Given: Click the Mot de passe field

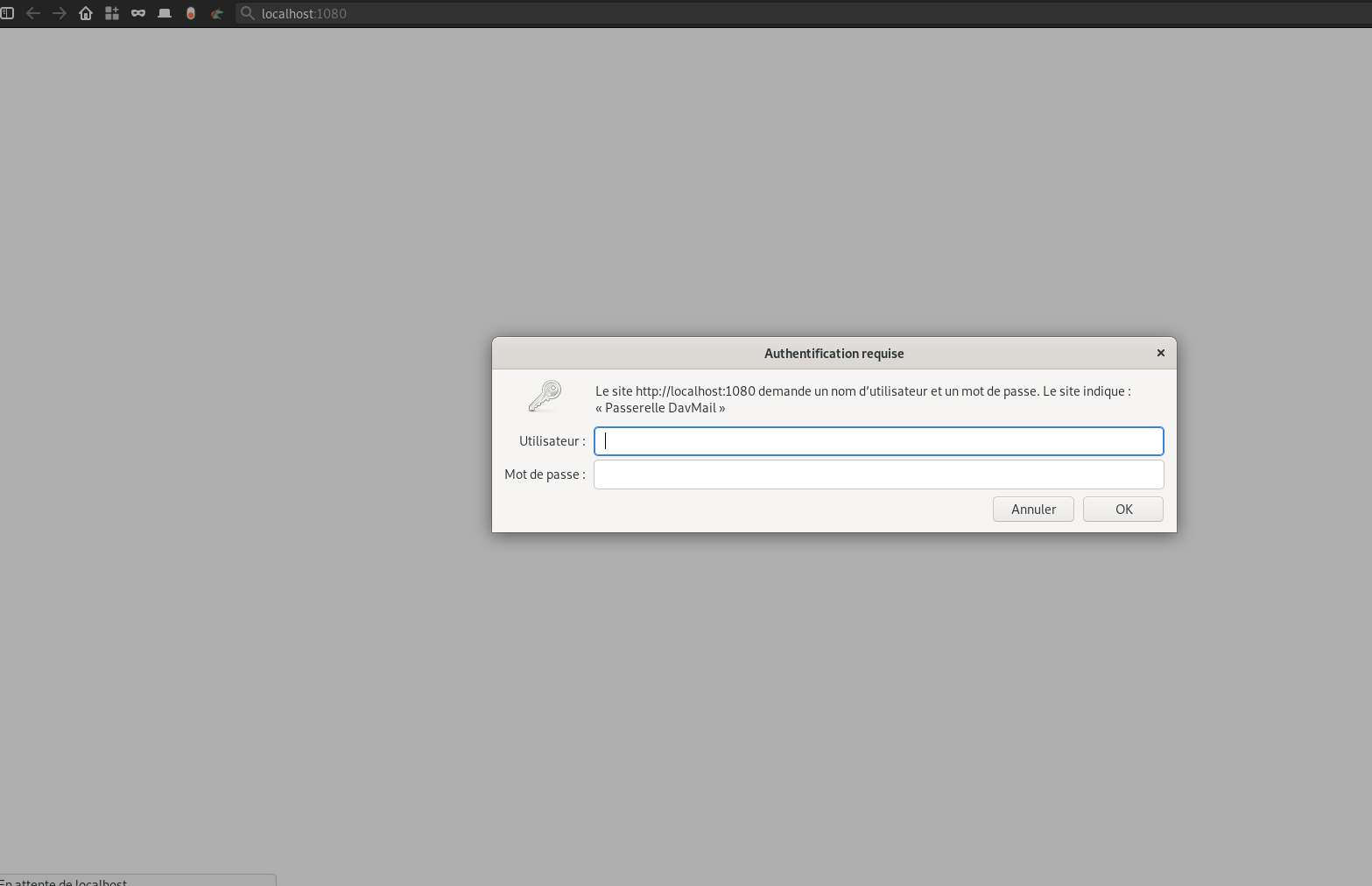Looking at the screenshot, I should [878, 475].
